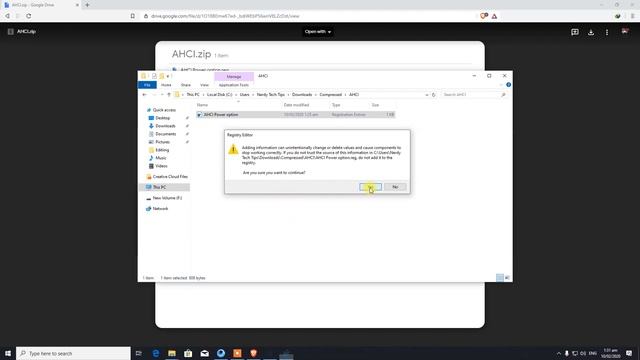Open Downloads in navigation pane
The width and height of the screenshot is (640, 360).
coord(165,126)
